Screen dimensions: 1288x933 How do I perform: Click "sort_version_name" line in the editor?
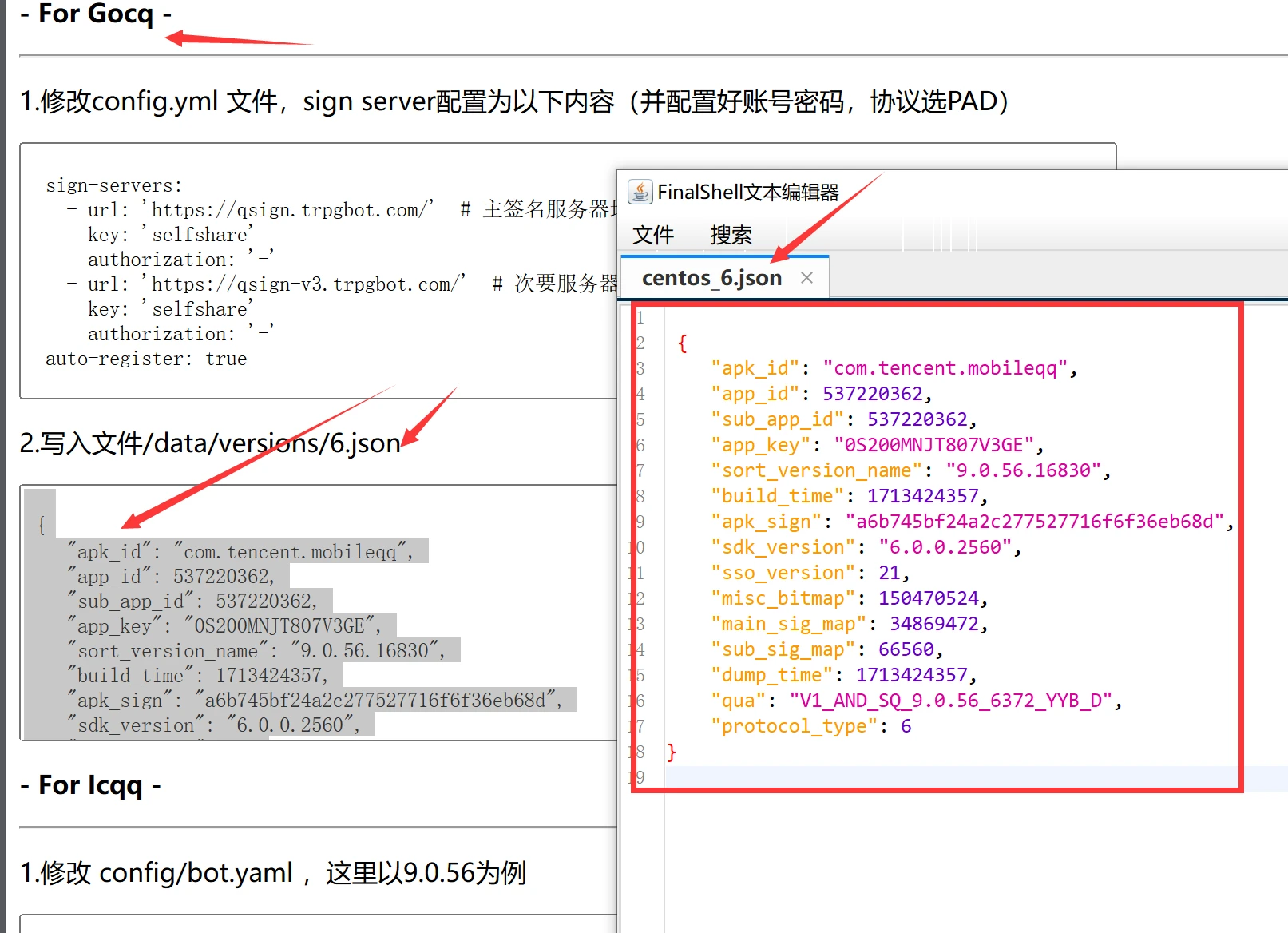(x=911, y=470)
